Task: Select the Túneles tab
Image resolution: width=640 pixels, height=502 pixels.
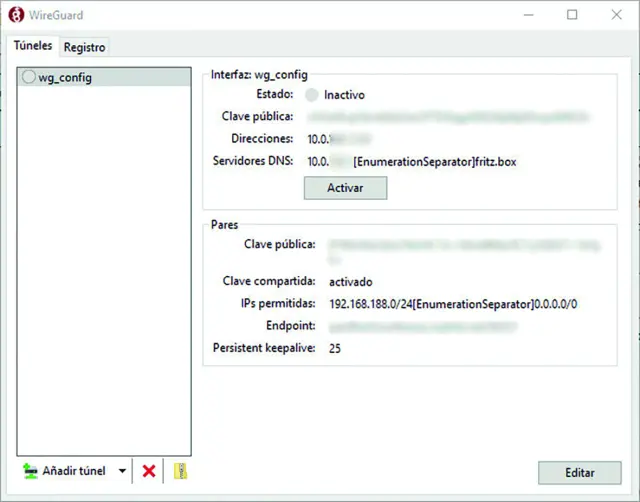Action: coord(33,46)
